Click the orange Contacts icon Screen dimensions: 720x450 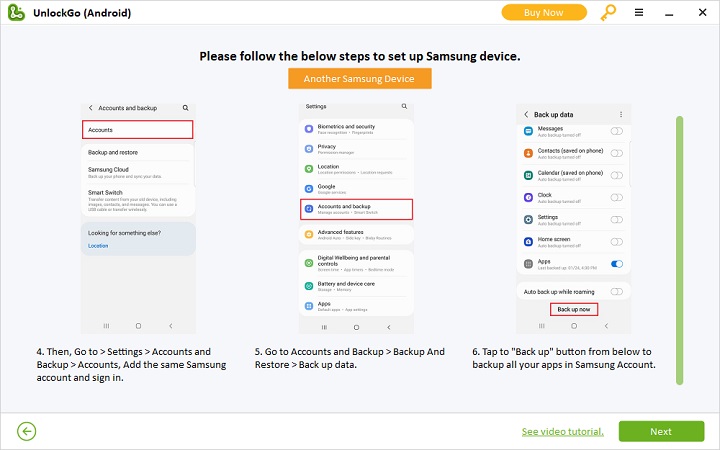click(x=528, y=153)
